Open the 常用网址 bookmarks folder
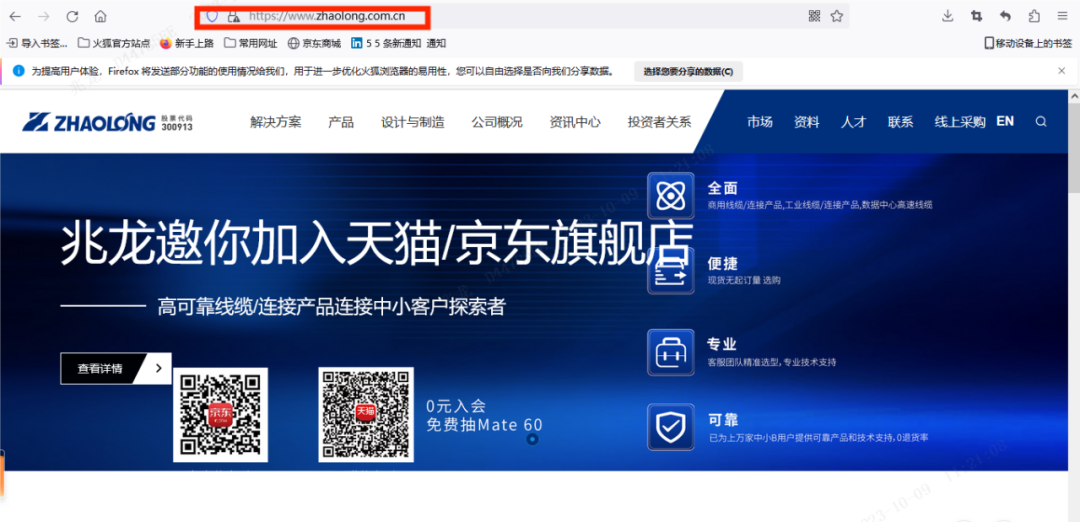This screenshot has height=522, width=1080. point(251,43)
